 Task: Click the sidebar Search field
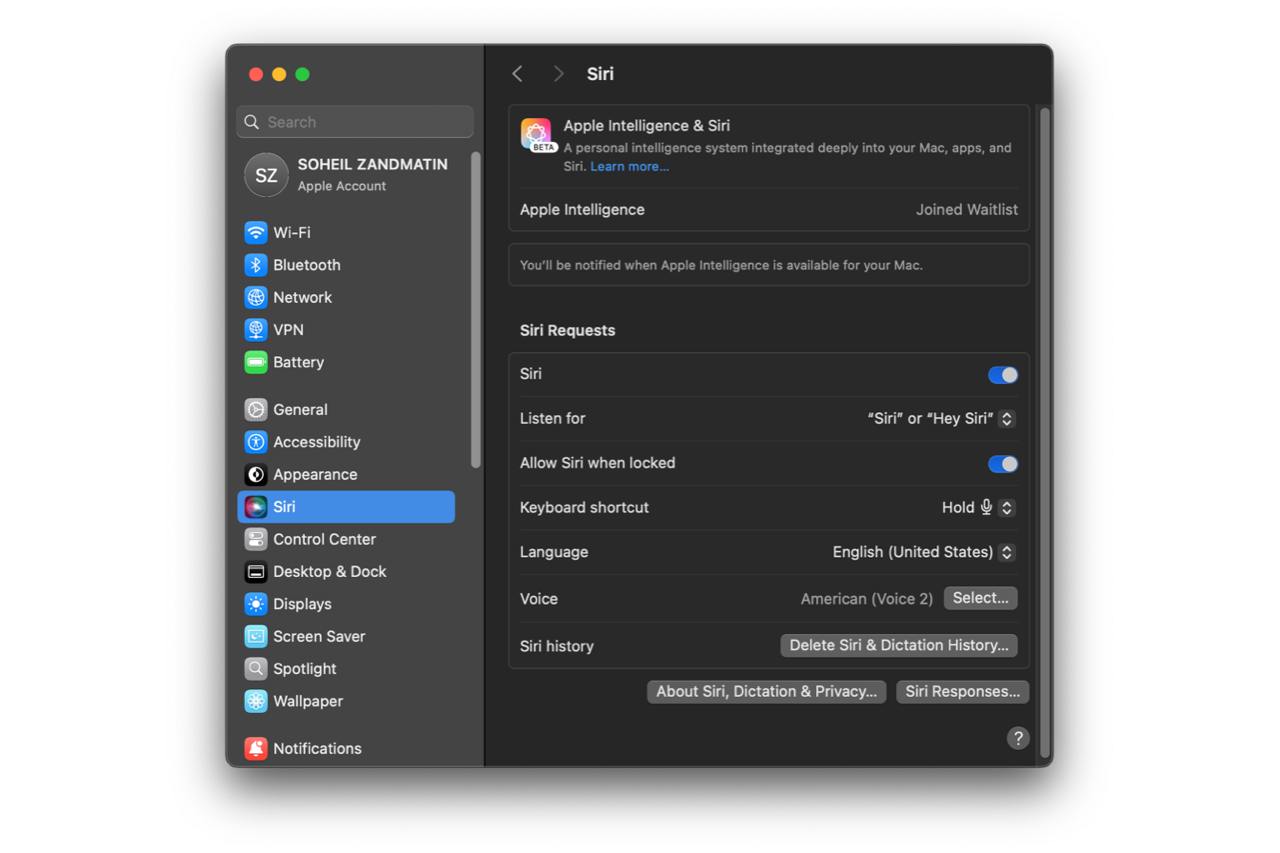[x=355, y=122]
